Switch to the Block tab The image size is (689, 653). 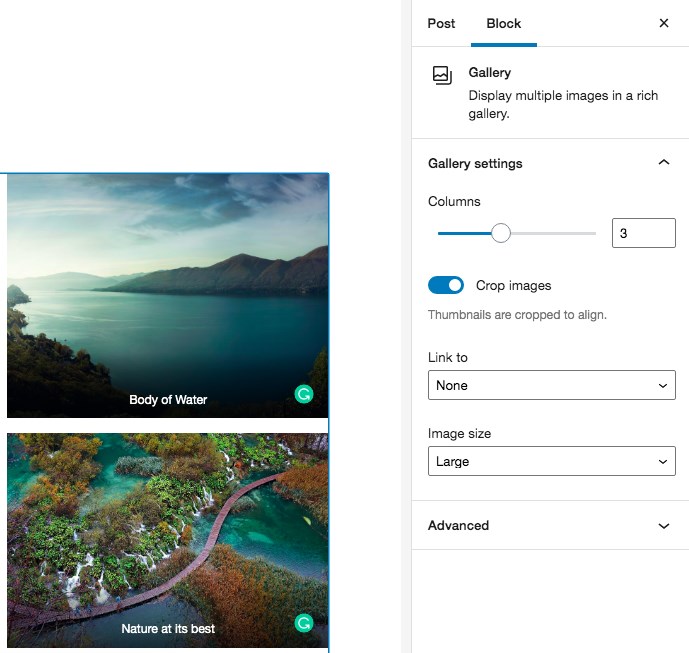click(504, 23)
